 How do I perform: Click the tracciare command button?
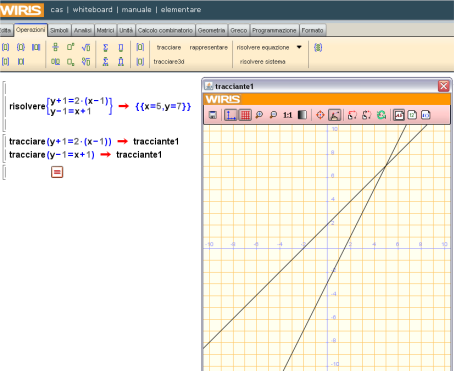coord(169,47)
